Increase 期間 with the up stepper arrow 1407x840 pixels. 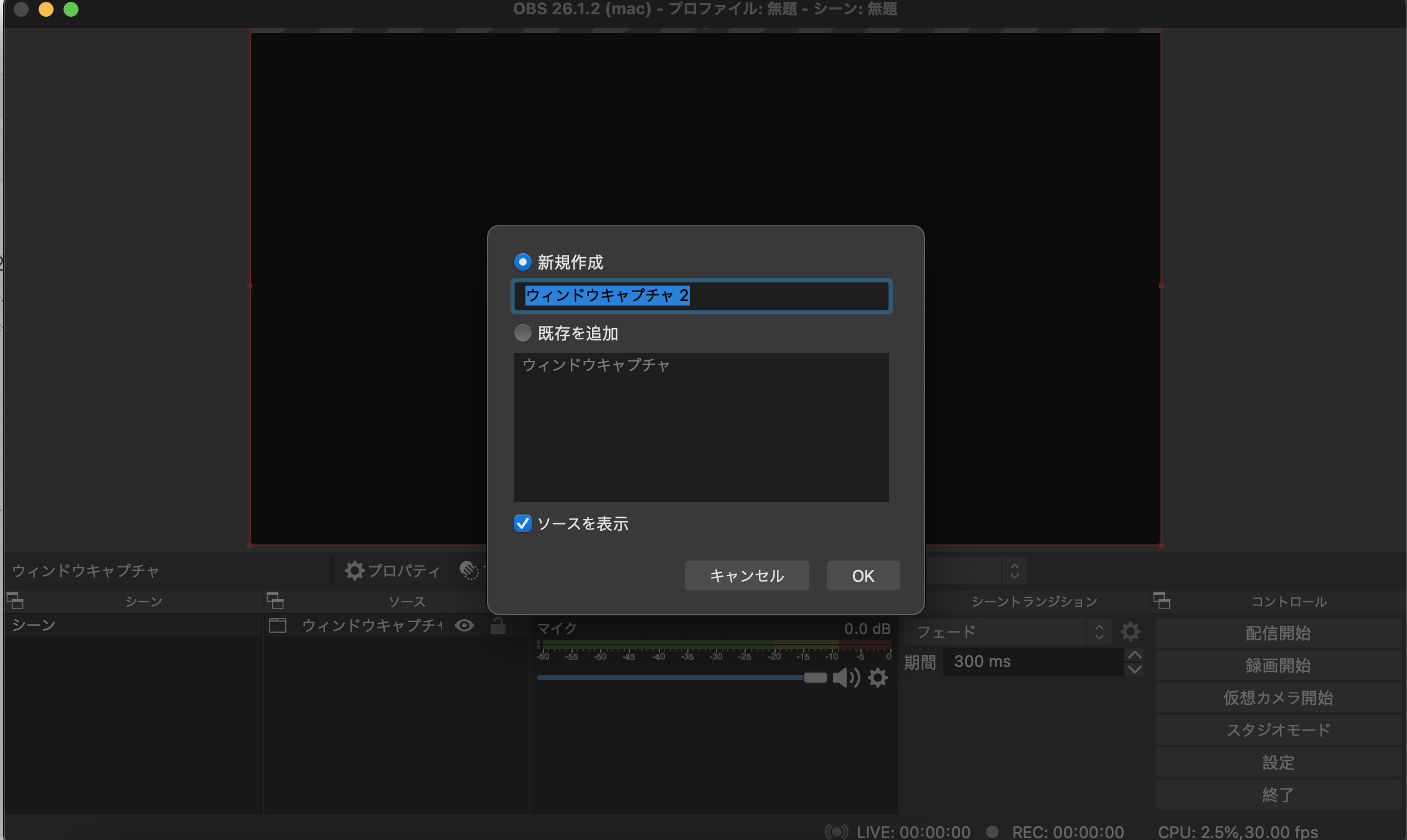[x=1135, y=654]
